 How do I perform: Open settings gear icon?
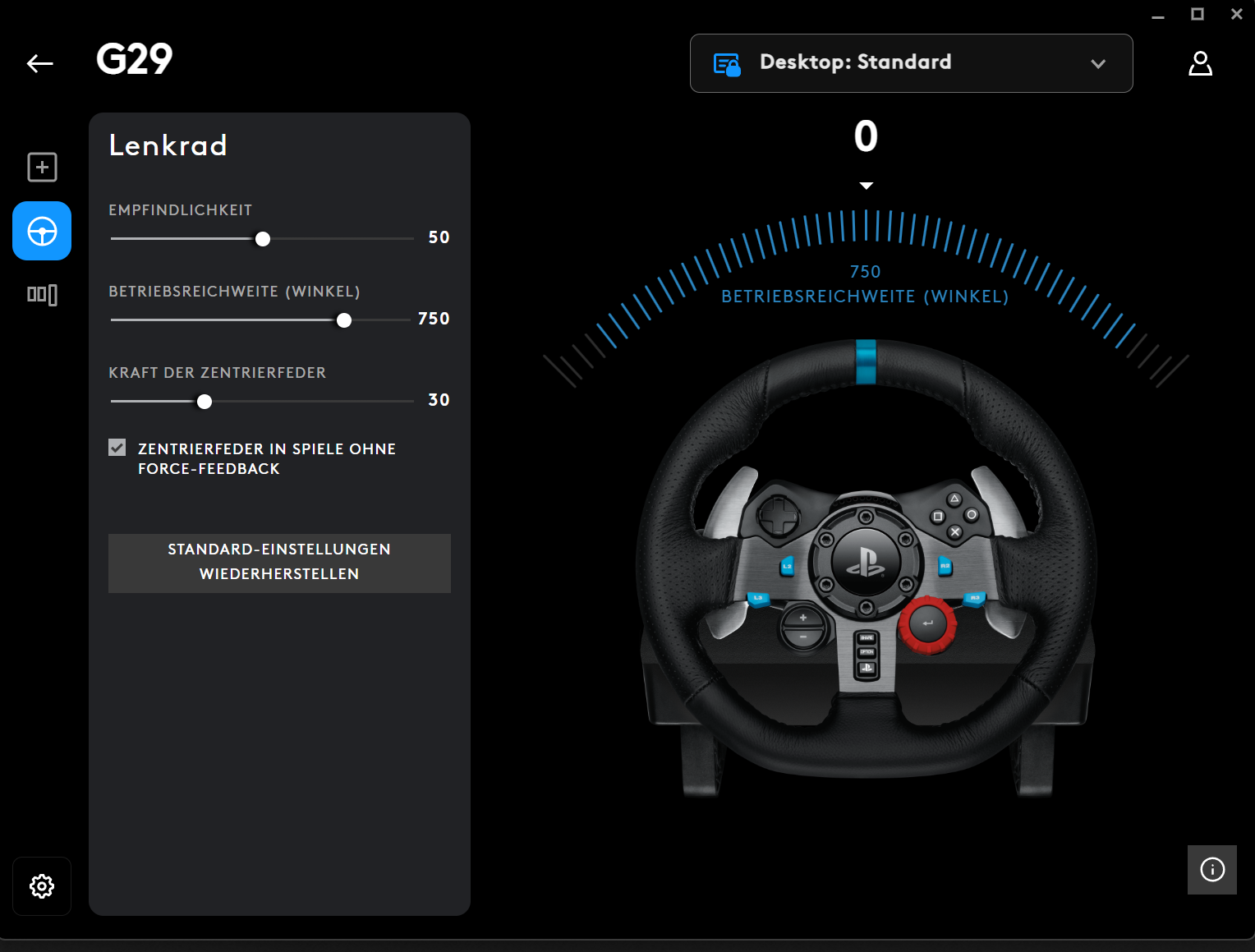tap(42, 886)
